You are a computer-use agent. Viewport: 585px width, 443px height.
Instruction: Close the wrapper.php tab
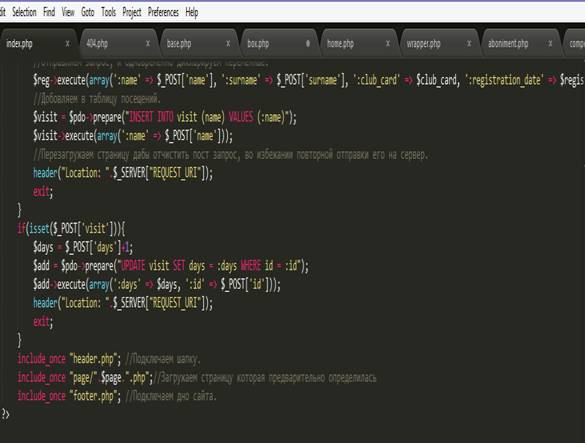coord(469,44)
